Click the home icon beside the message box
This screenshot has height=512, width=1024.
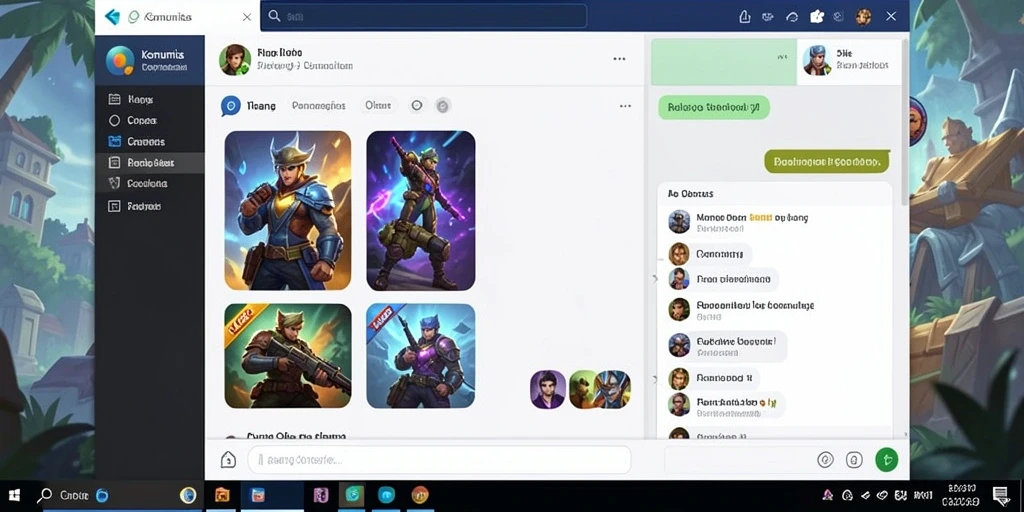pyautogui.click(x=228, y=460)
